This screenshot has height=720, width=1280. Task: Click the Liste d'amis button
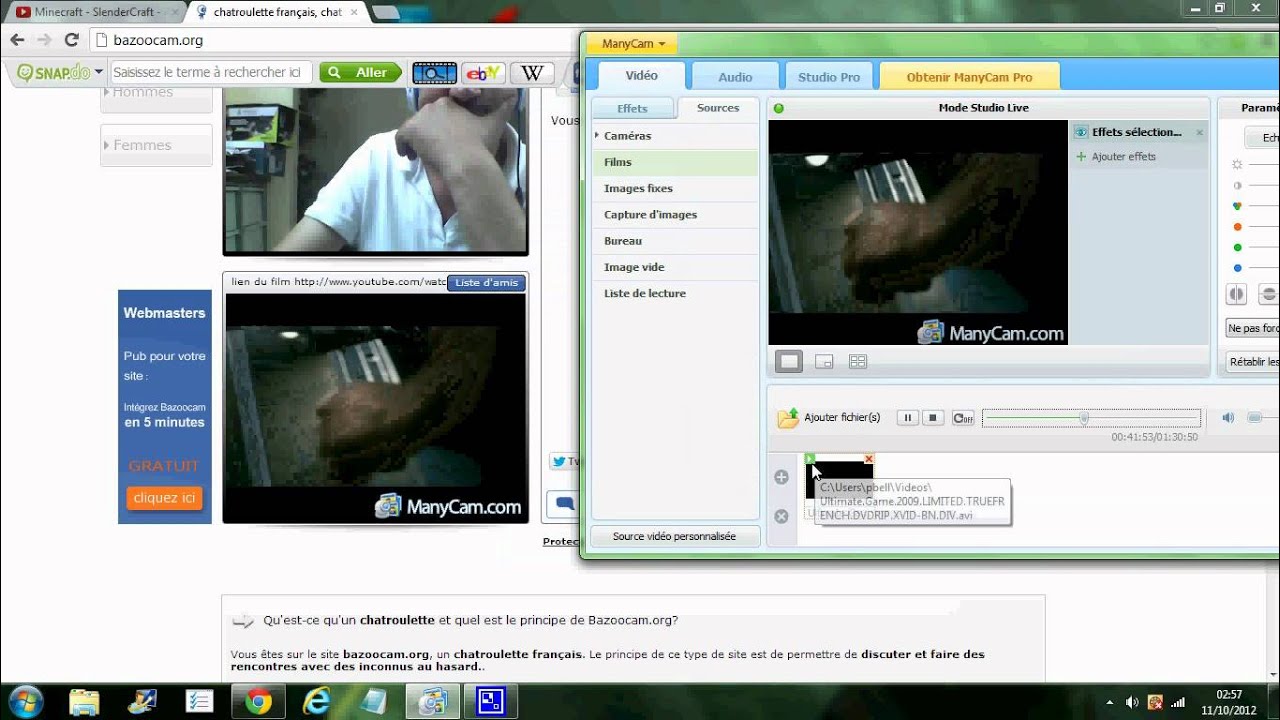coord(486,282)
